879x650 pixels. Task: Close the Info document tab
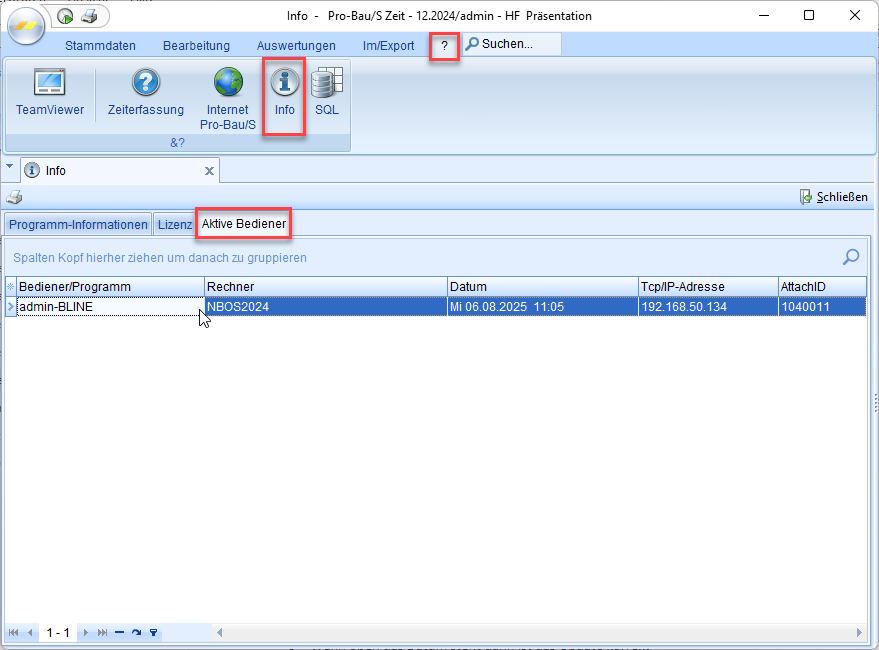click(209, 171)
